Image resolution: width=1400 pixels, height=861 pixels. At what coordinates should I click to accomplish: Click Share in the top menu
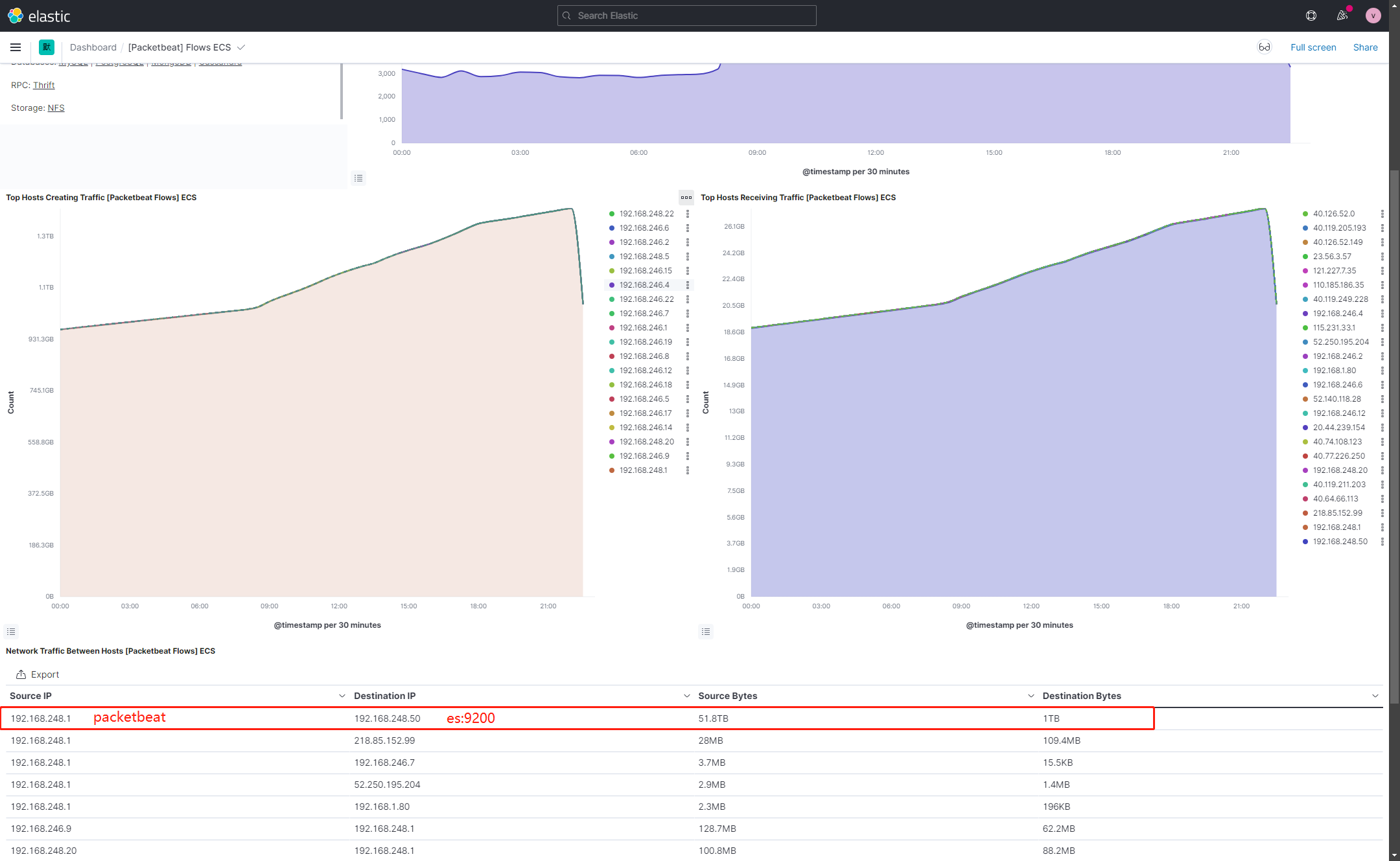[1365, 47]
